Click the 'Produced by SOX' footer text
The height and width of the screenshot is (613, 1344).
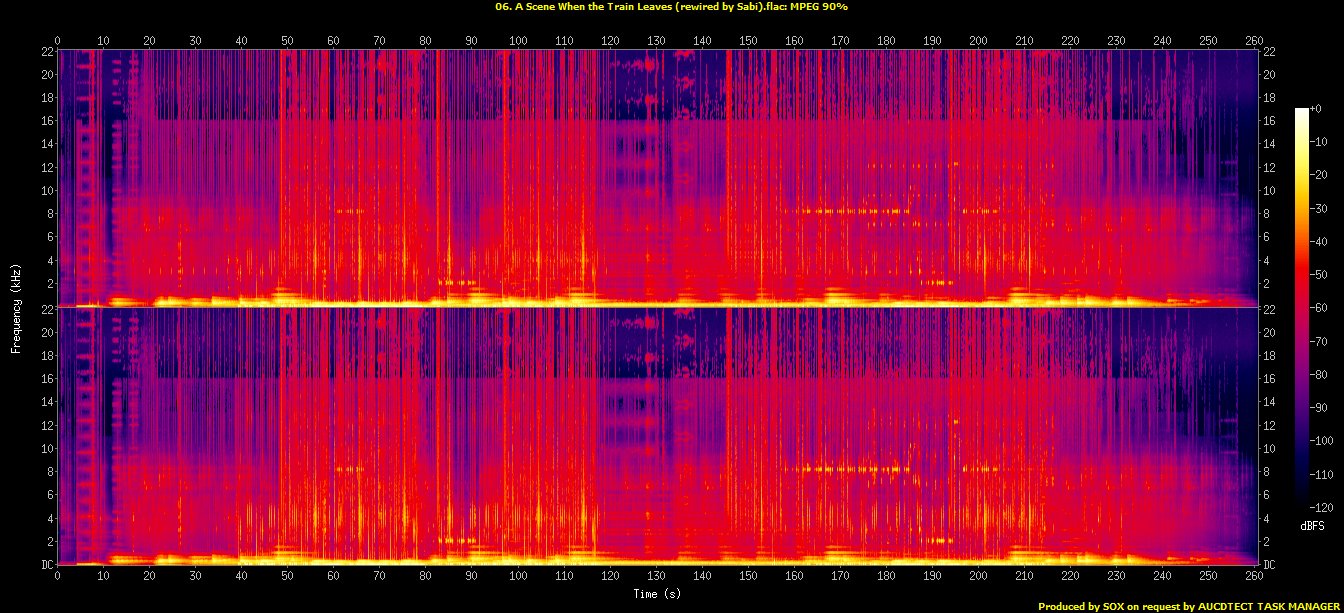coord(1190,606)
